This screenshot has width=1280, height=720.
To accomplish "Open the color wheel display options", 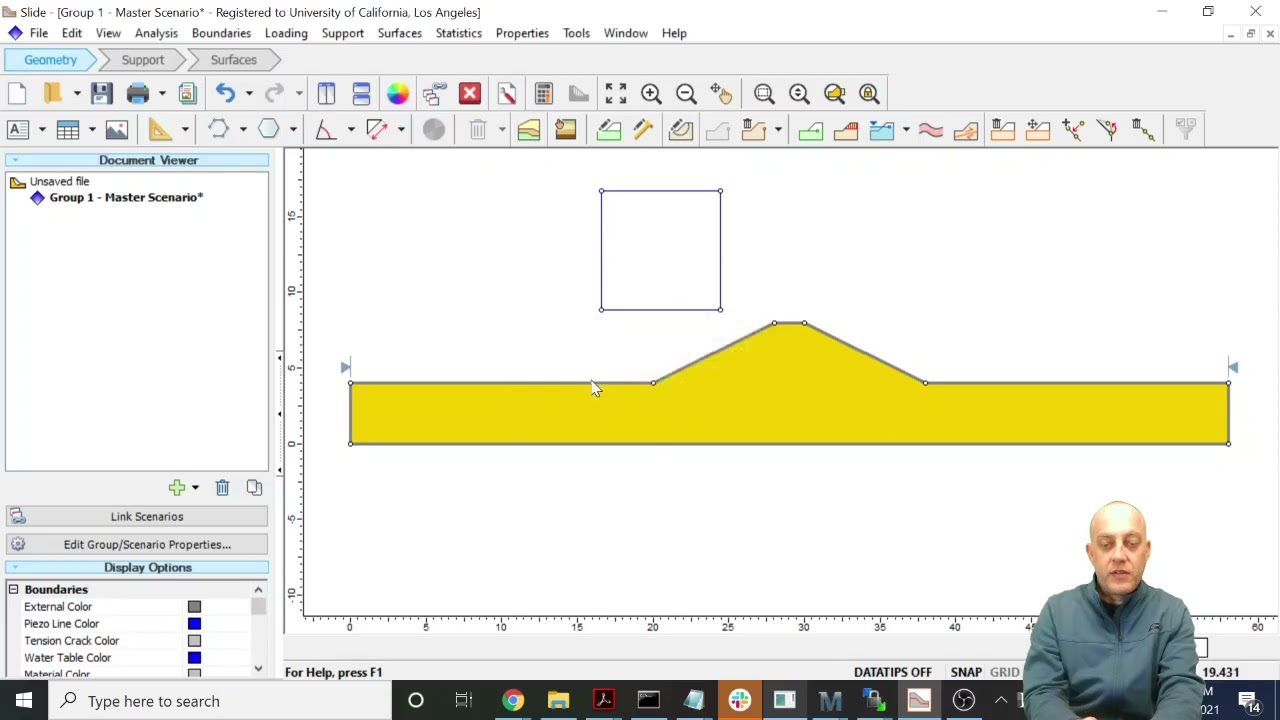I will [x=398, y=94].
